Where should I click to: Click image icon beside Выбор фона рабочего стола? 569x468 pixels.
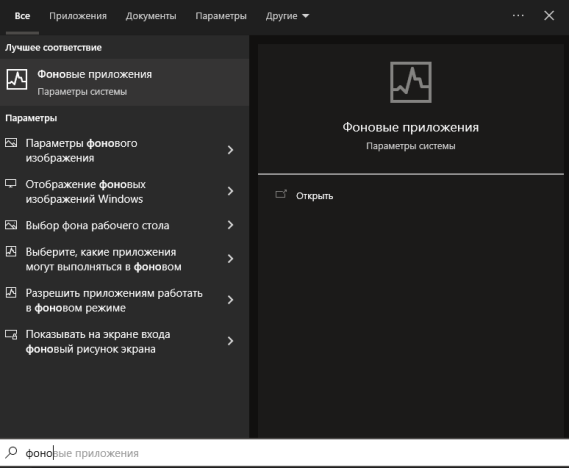point(11,225)
